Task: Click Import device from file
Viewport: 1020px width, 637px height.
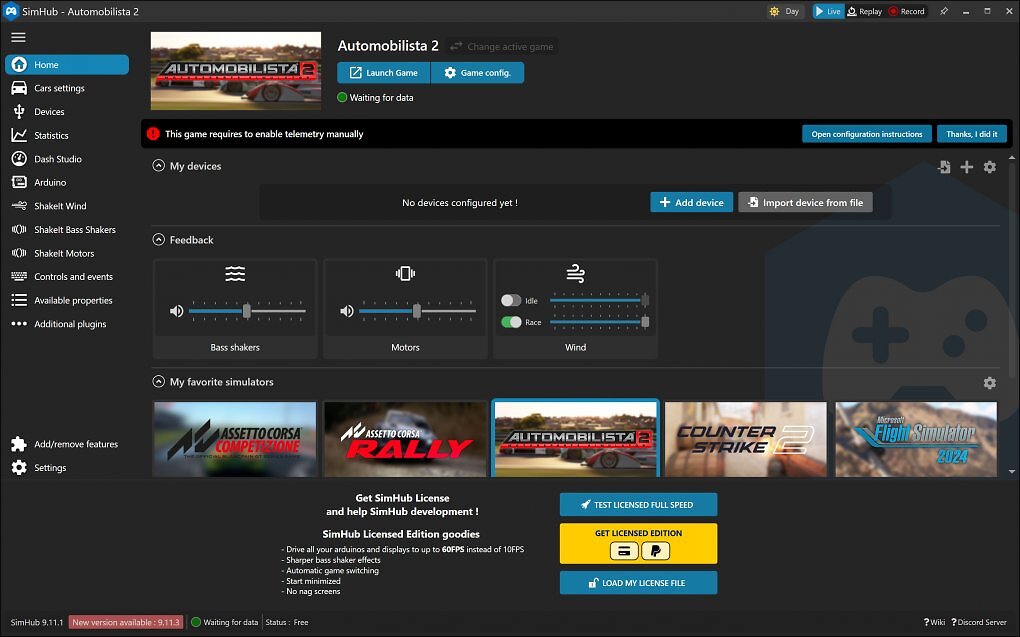Action: point(805,202)
